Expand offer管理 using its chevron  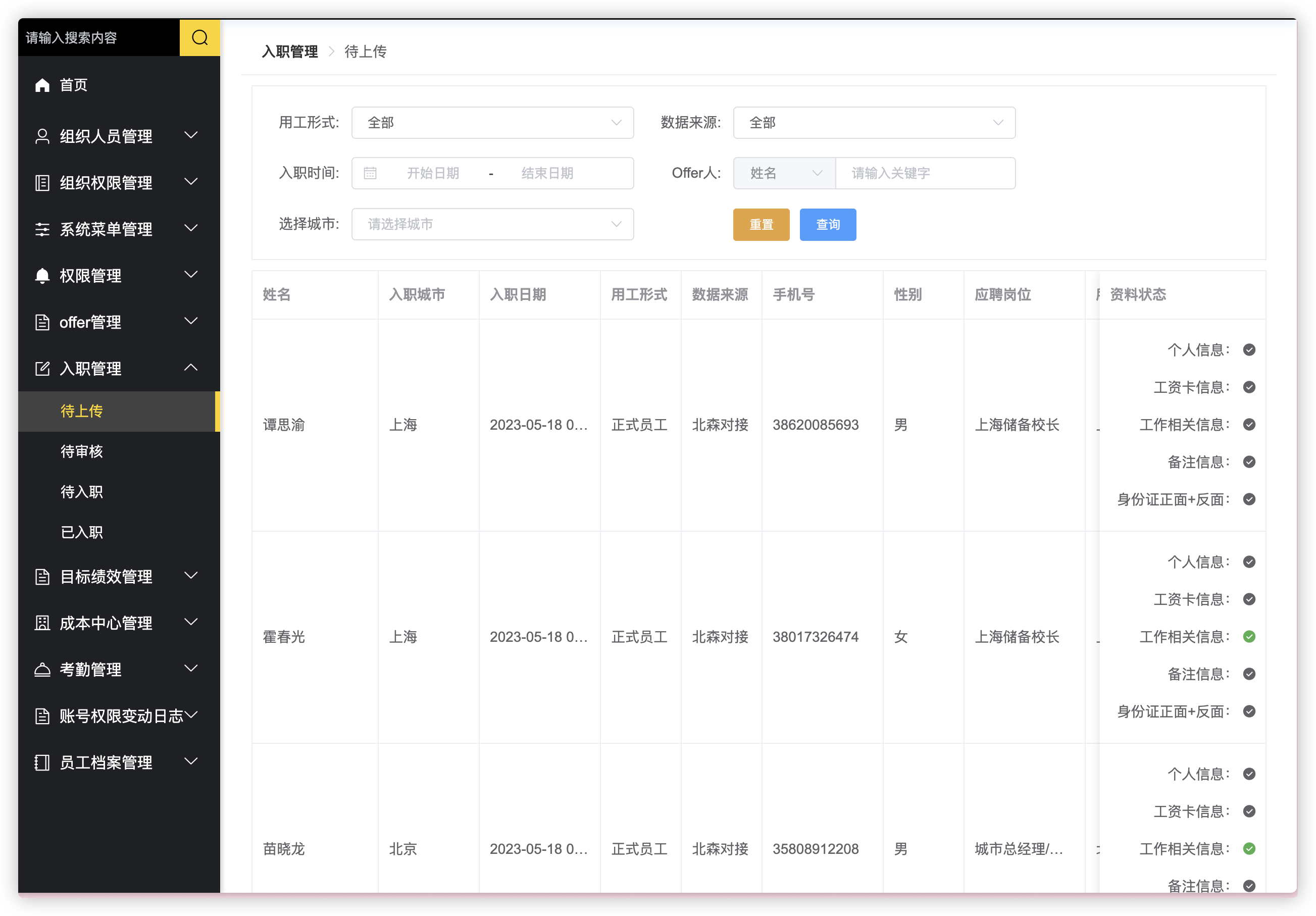pyautogui.click(x=191, y=321)
